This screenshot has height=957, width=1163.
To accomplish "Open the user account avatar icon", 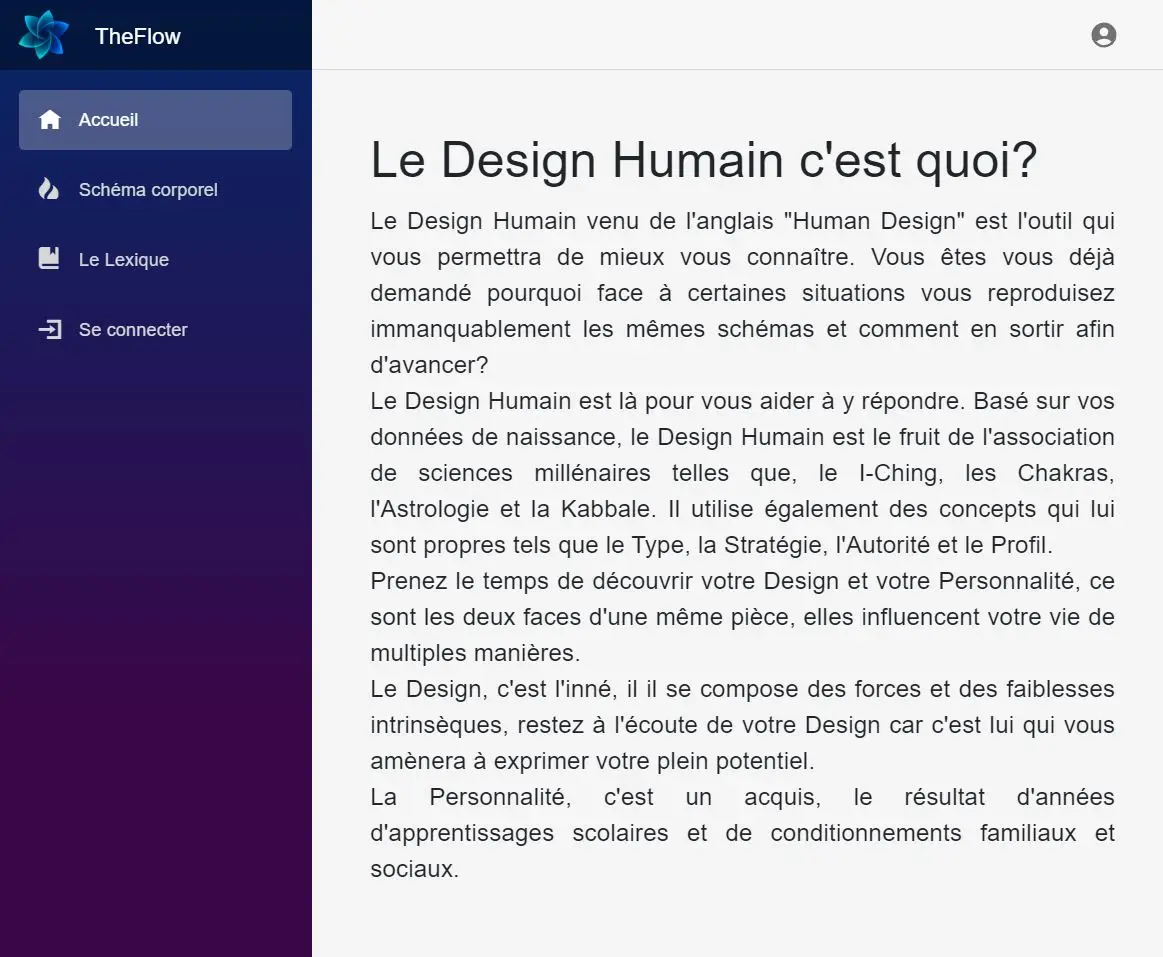I will coord(1103,35).
